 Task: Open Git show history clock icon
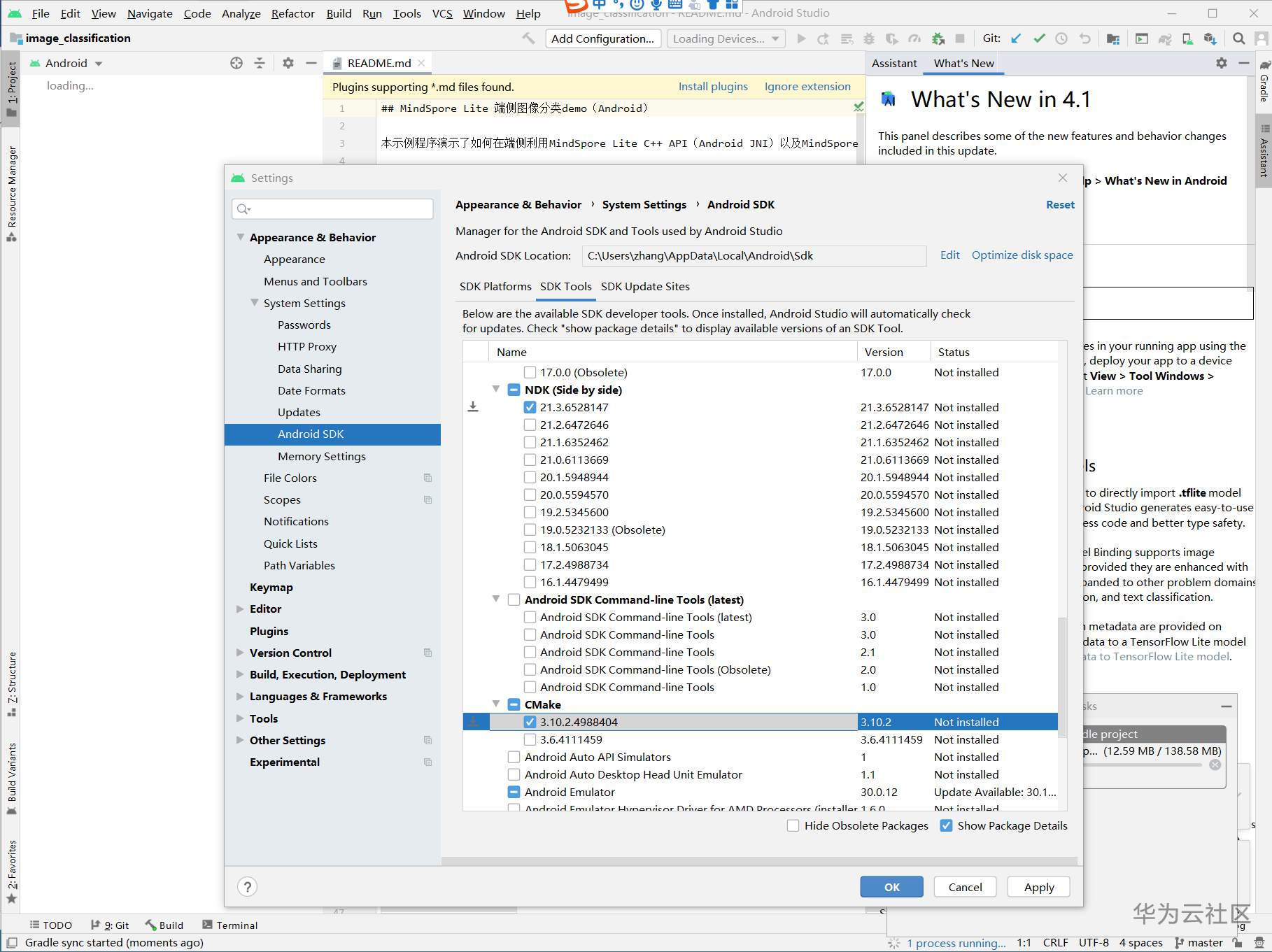pos(1061,38)
